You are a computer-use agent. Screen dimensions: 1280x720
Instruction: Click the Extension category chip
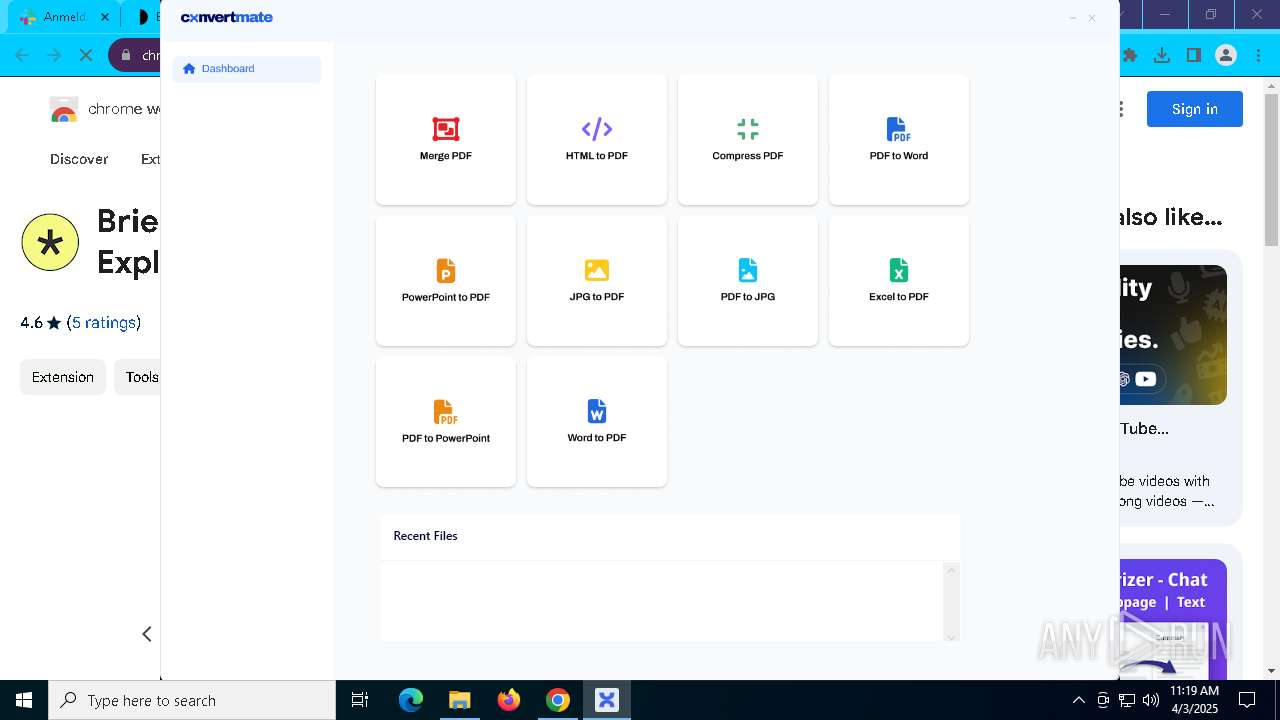tap(62, 377)
